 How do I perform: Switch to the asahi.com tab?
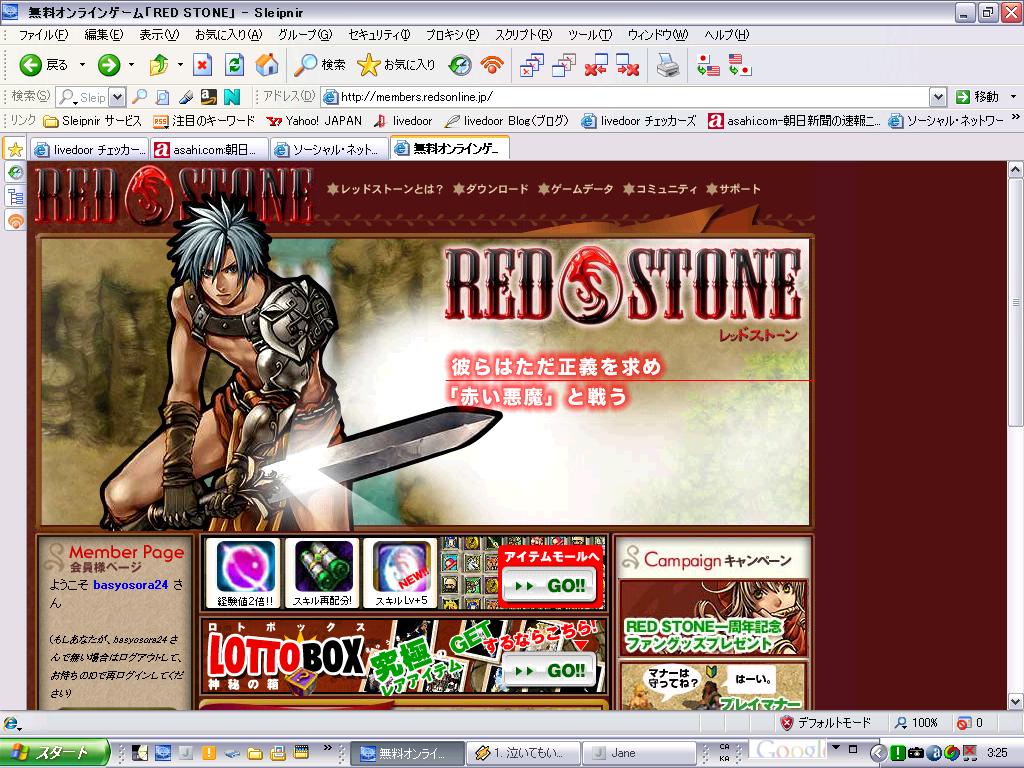coord(209,149)
